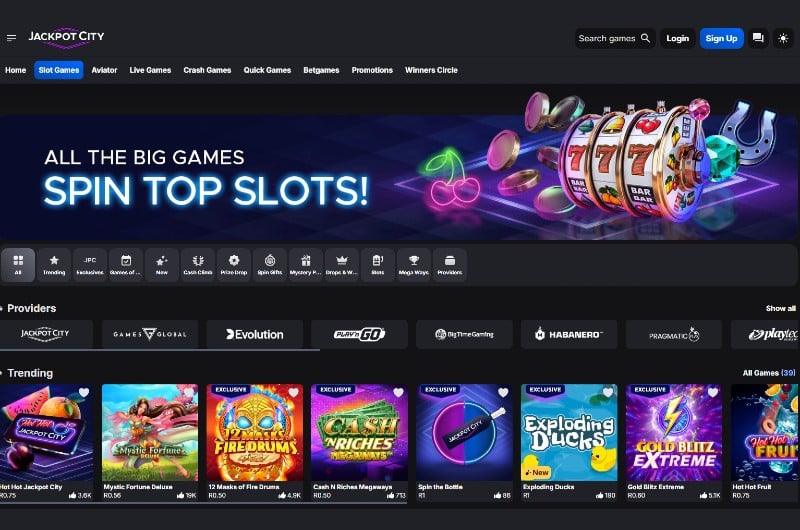The height and width of the screenshot is (530, 800).
Task: Click the search magnifier icon
Action: click(645, 38)
